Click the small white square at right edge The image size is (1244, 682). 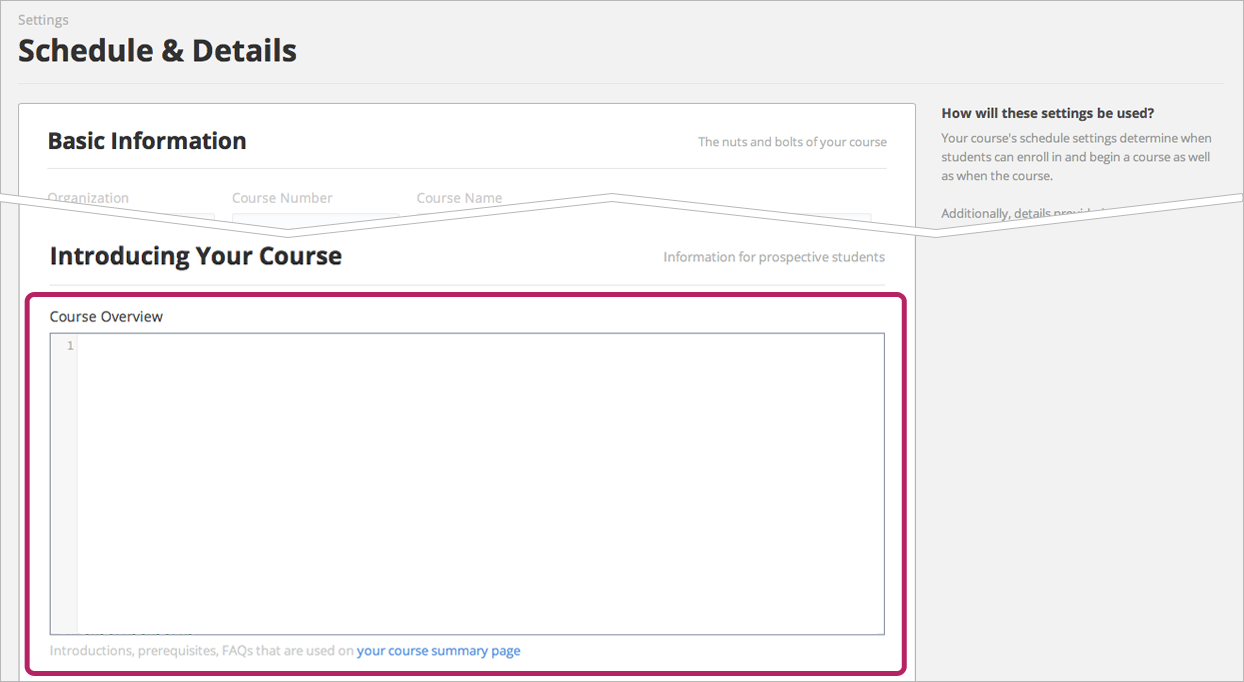(x=1237, y=198)
